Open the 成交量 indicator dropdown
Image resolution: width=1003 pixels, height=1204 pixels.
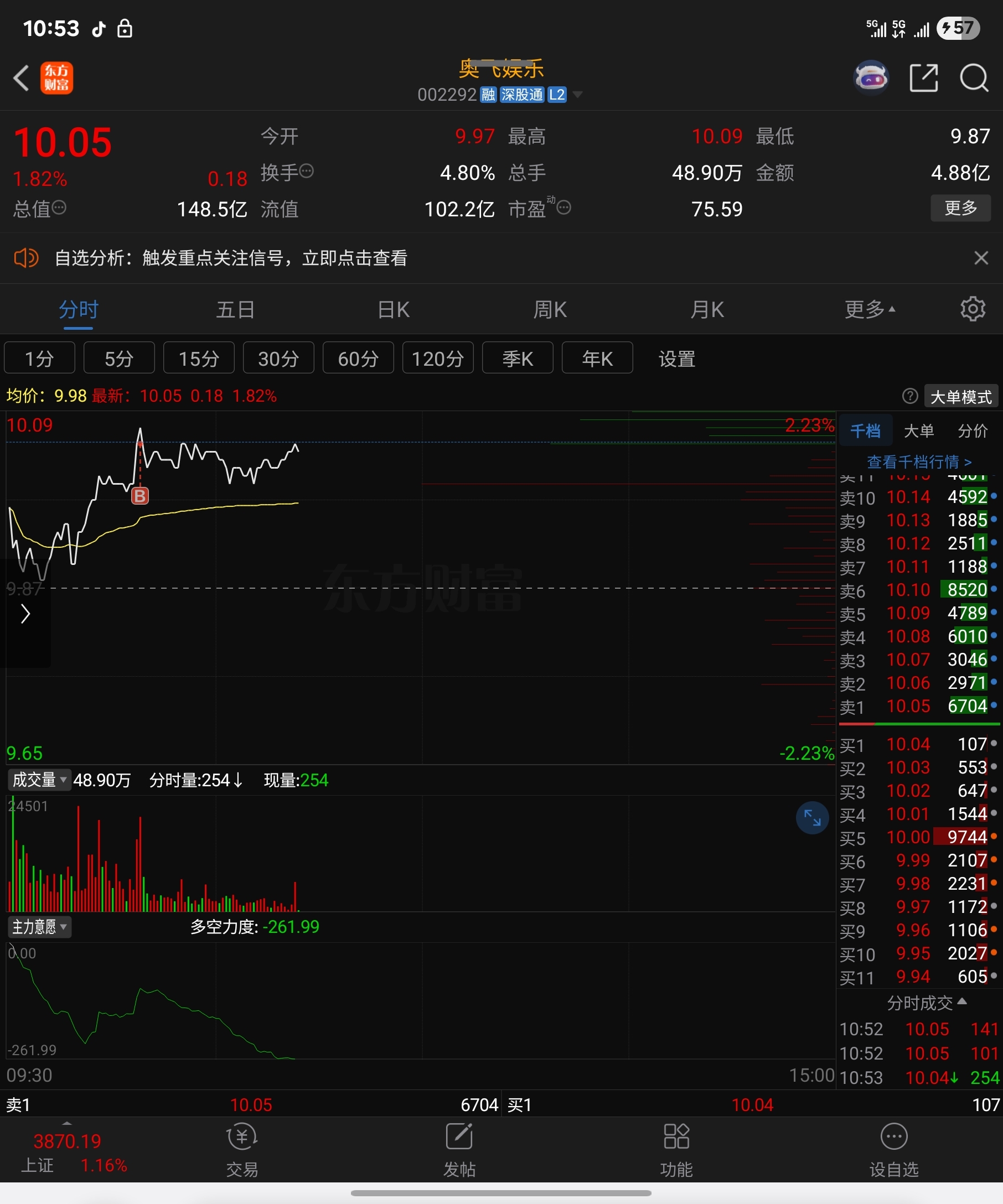39,780
